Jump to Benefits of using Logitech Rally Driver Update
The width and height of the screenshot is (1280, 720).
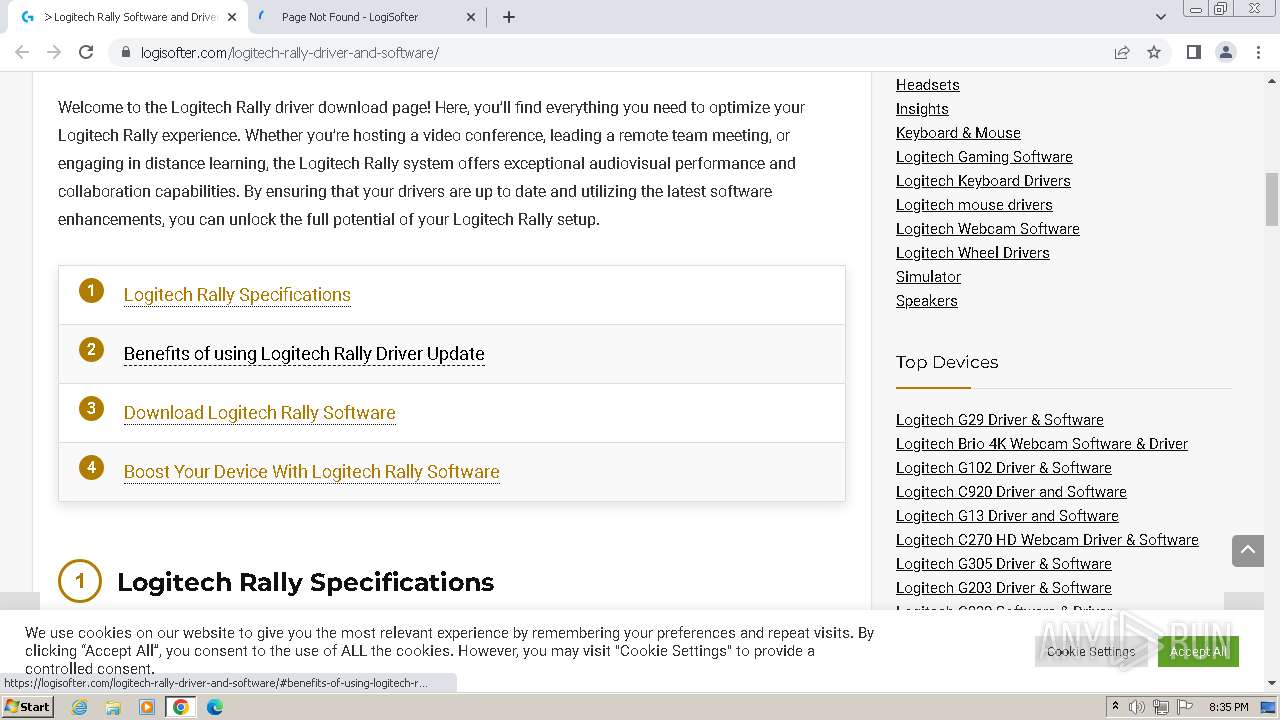click(x=304, y=353)
